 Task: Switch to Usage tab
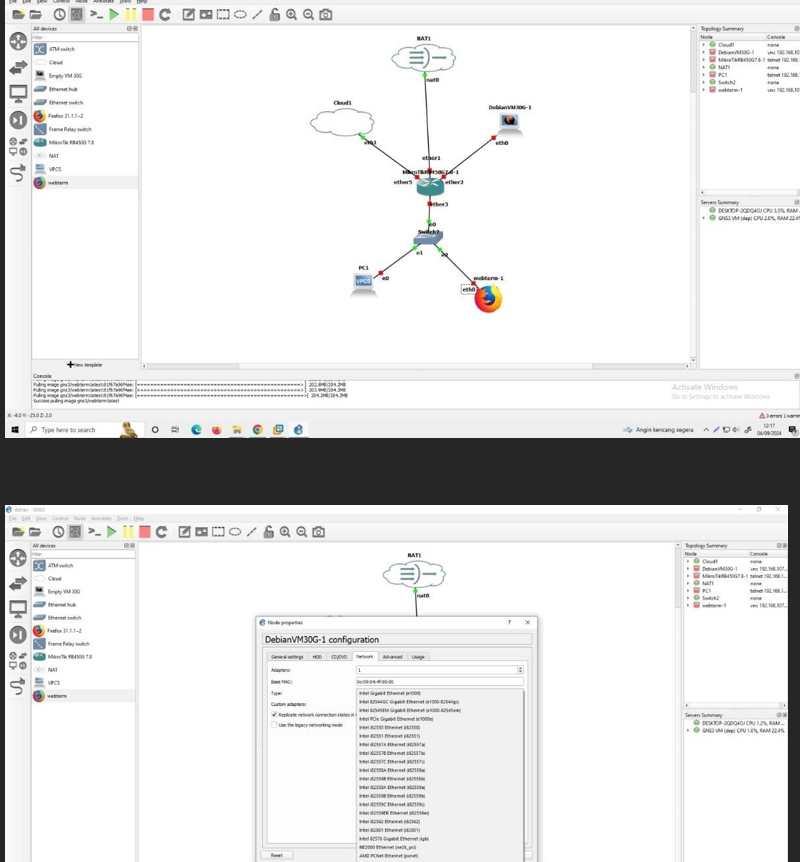click(x=418, y=657)
